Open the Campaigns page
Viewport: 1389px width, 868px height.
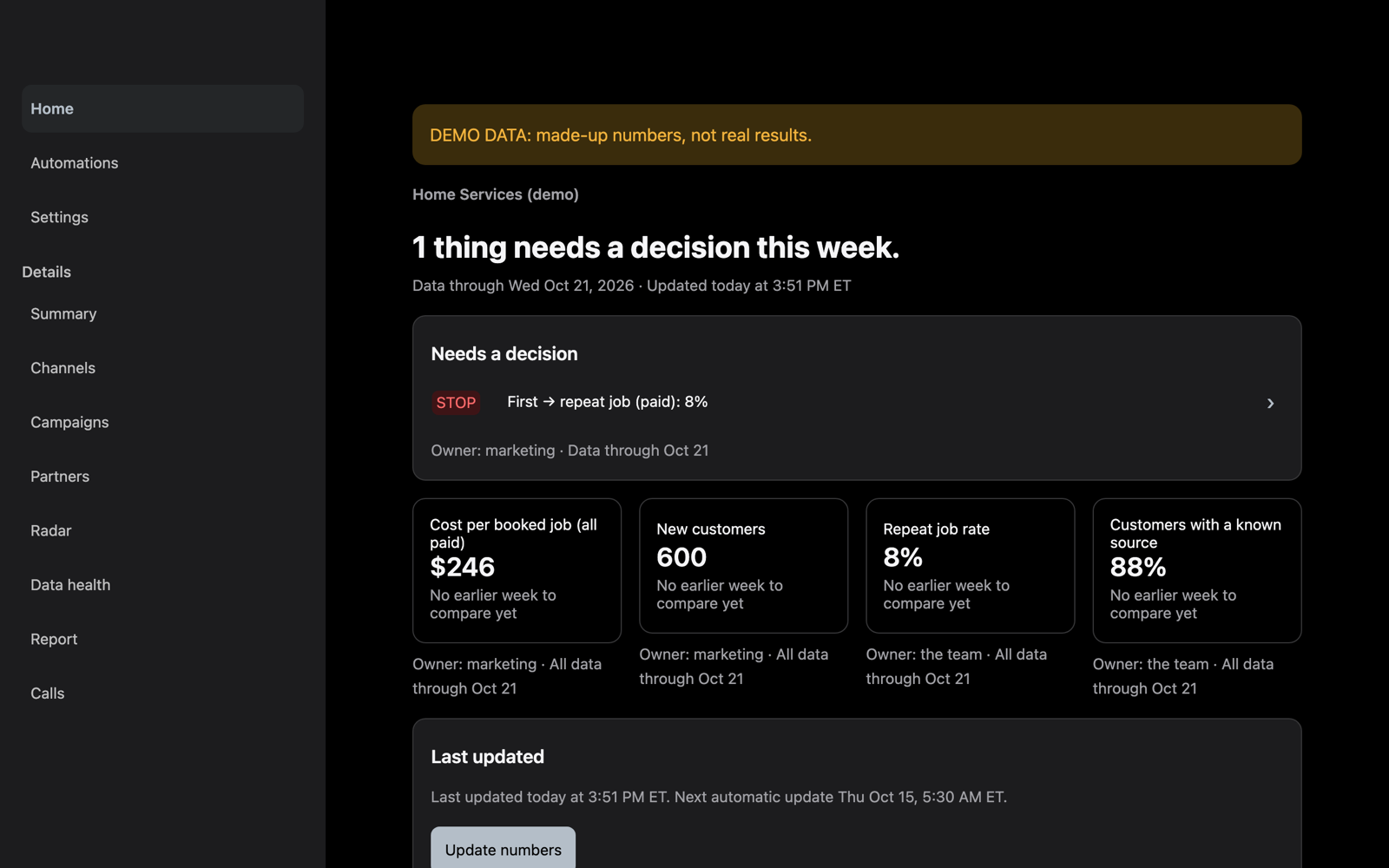coord(162,422)
